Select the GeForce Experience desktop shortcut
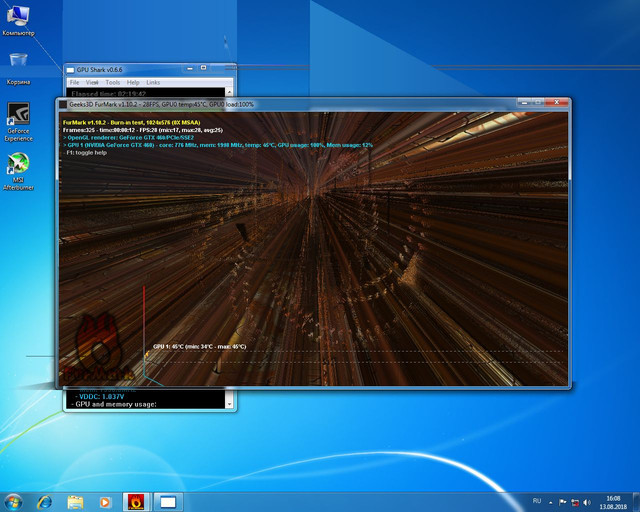The image size is (640, 512). coord(18,122)
